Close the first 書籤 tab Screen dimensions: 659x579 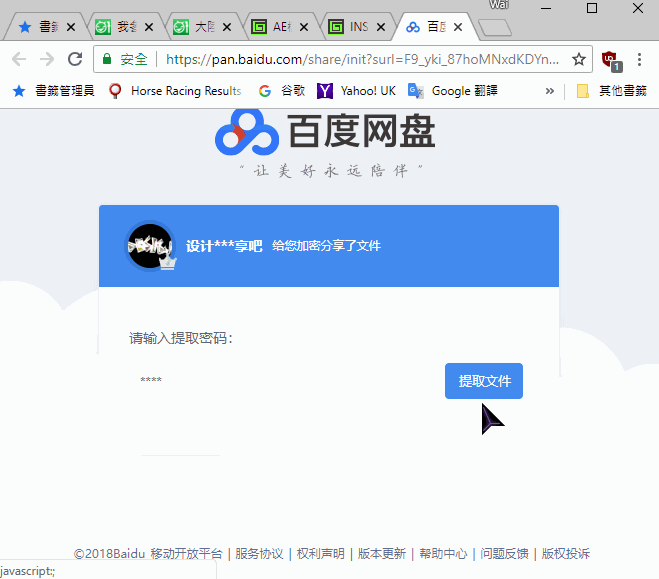(71, 27)
